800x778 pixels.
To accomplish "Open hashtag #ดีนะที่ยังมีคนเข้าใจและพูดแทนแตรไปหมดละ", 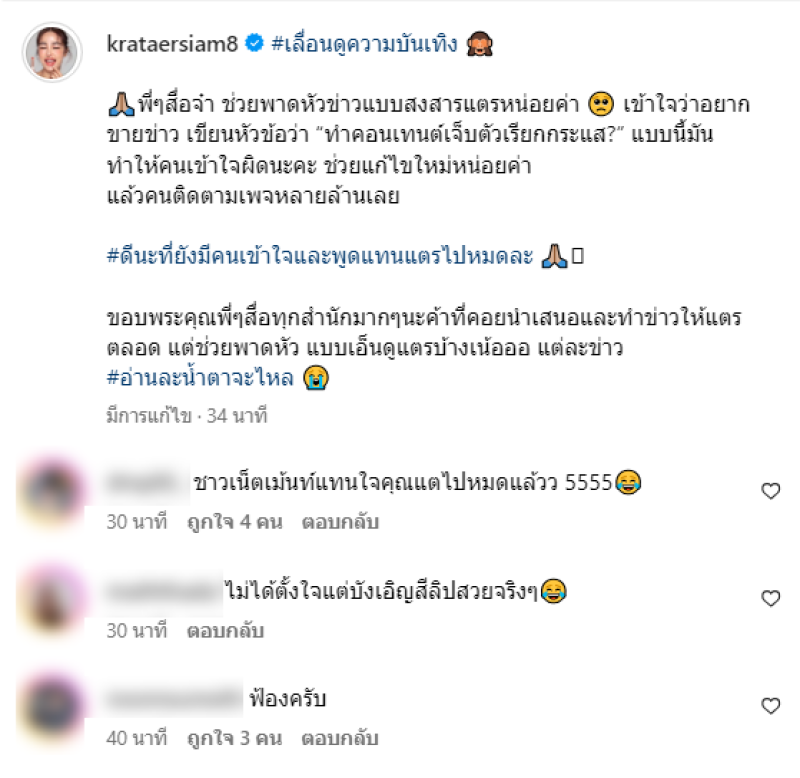I will 320,255.
